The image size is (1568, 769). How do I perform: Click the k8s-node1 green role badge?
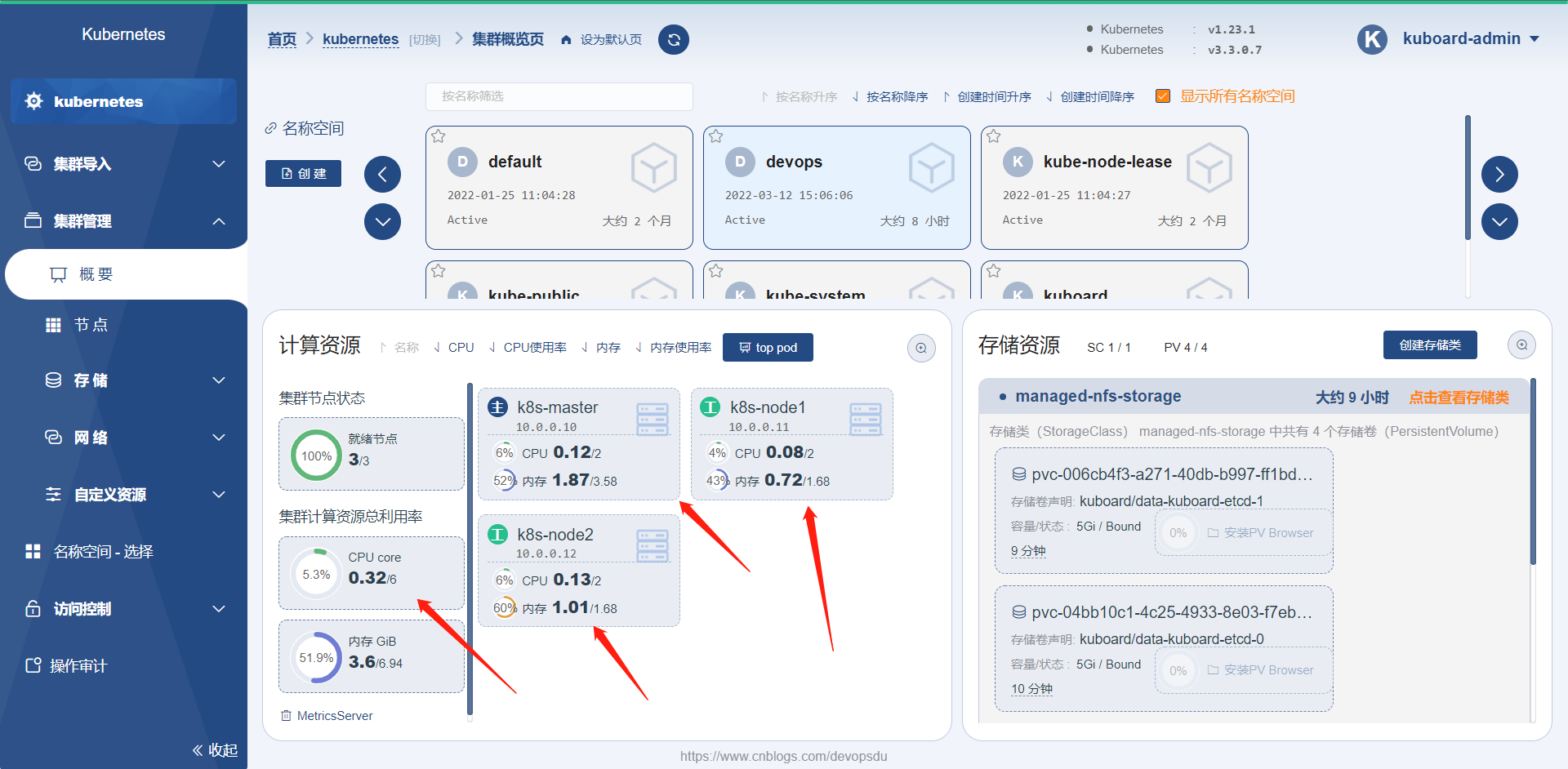click(x=710, y=407)
